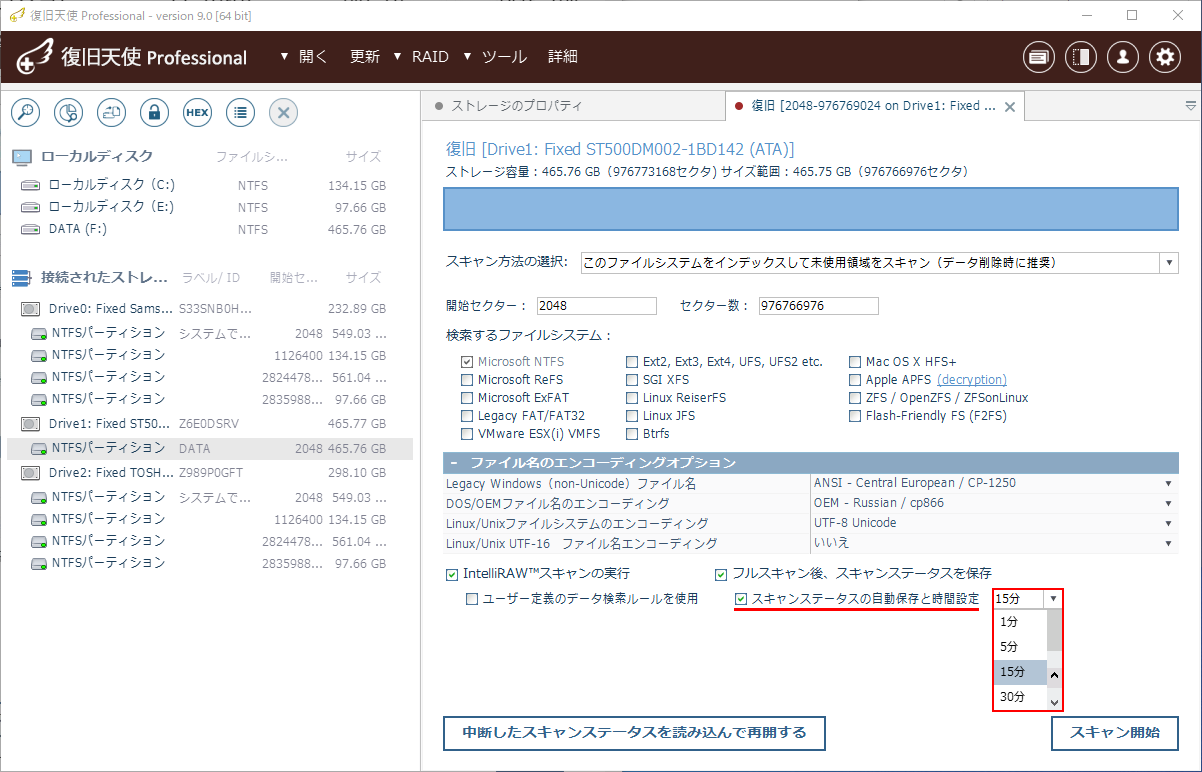This screenshot has width=1202, height=772.
Task: Enable the Microsoft ExFAT checkbox
Action: [467, 398]
